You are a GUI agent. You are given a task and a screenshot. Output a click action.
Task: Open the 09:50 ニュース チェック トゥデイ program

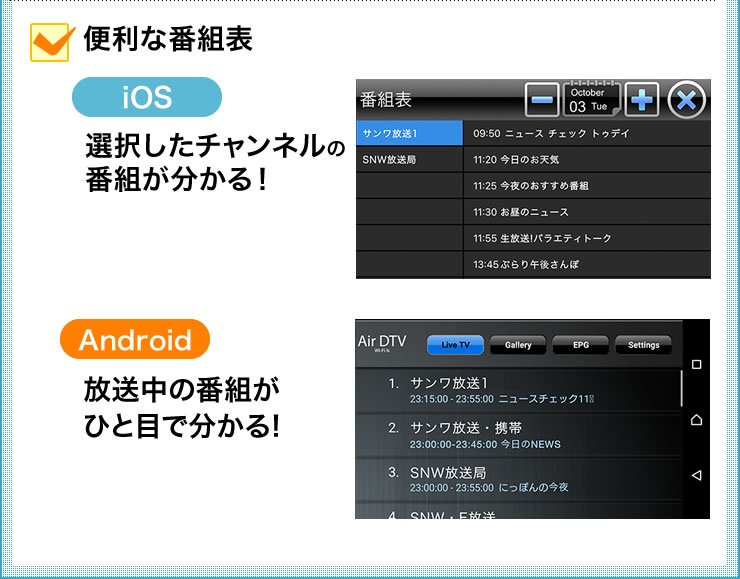click(x=587, y=134)
